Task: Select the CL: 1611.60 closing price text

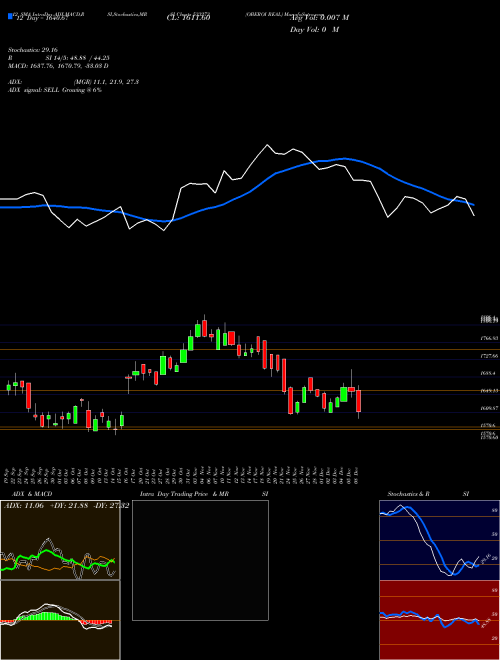Action: pyautogui.click(x=188, y=17)
